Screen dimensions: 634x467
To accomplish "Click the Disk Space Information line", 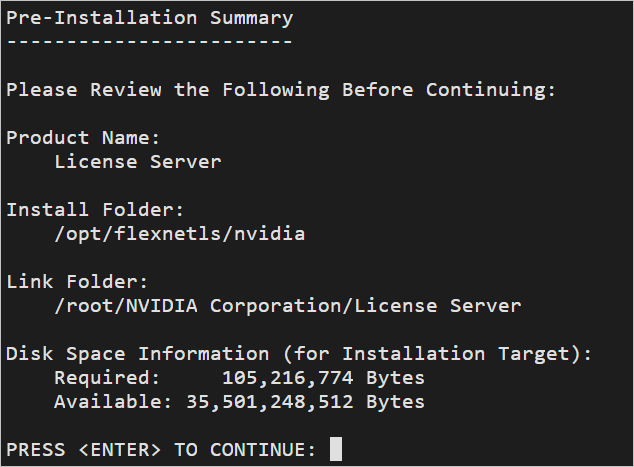I will coord(299,354).
